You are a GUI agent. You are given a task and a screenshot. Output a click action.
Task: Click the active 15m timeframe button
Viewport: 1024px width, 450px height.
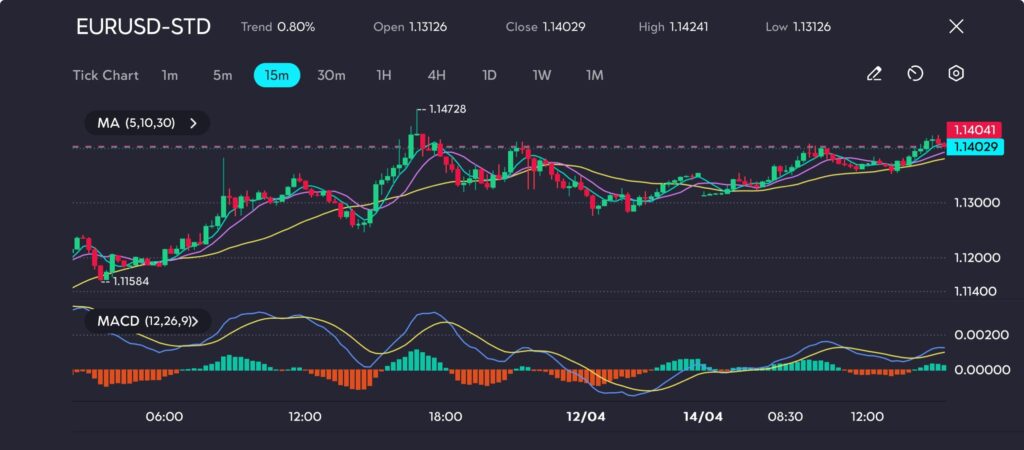tap(277, 75)
